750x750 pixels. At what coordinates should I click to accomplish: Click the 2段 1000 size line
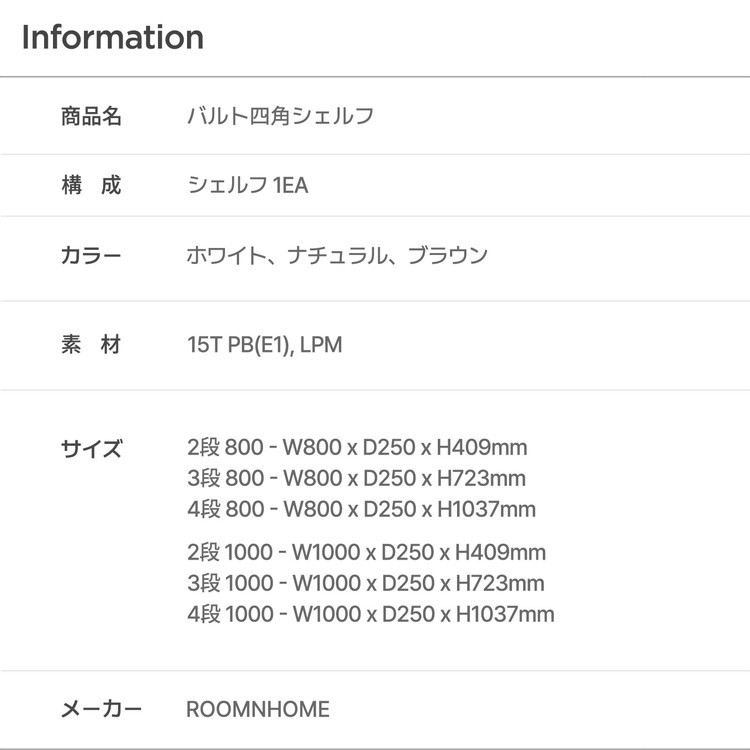tap(366, 552)
